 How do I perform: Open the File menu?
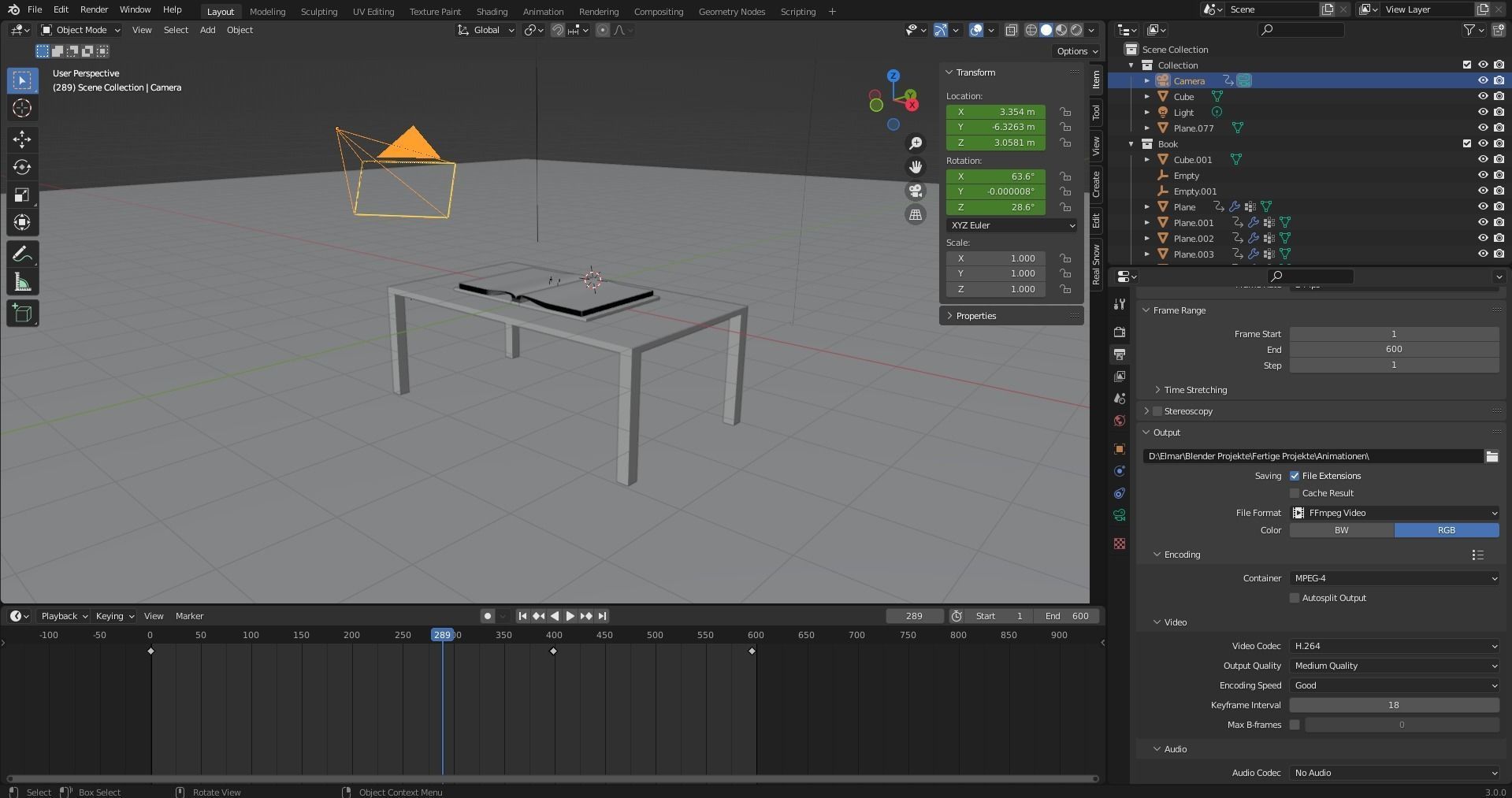point(35,9)
